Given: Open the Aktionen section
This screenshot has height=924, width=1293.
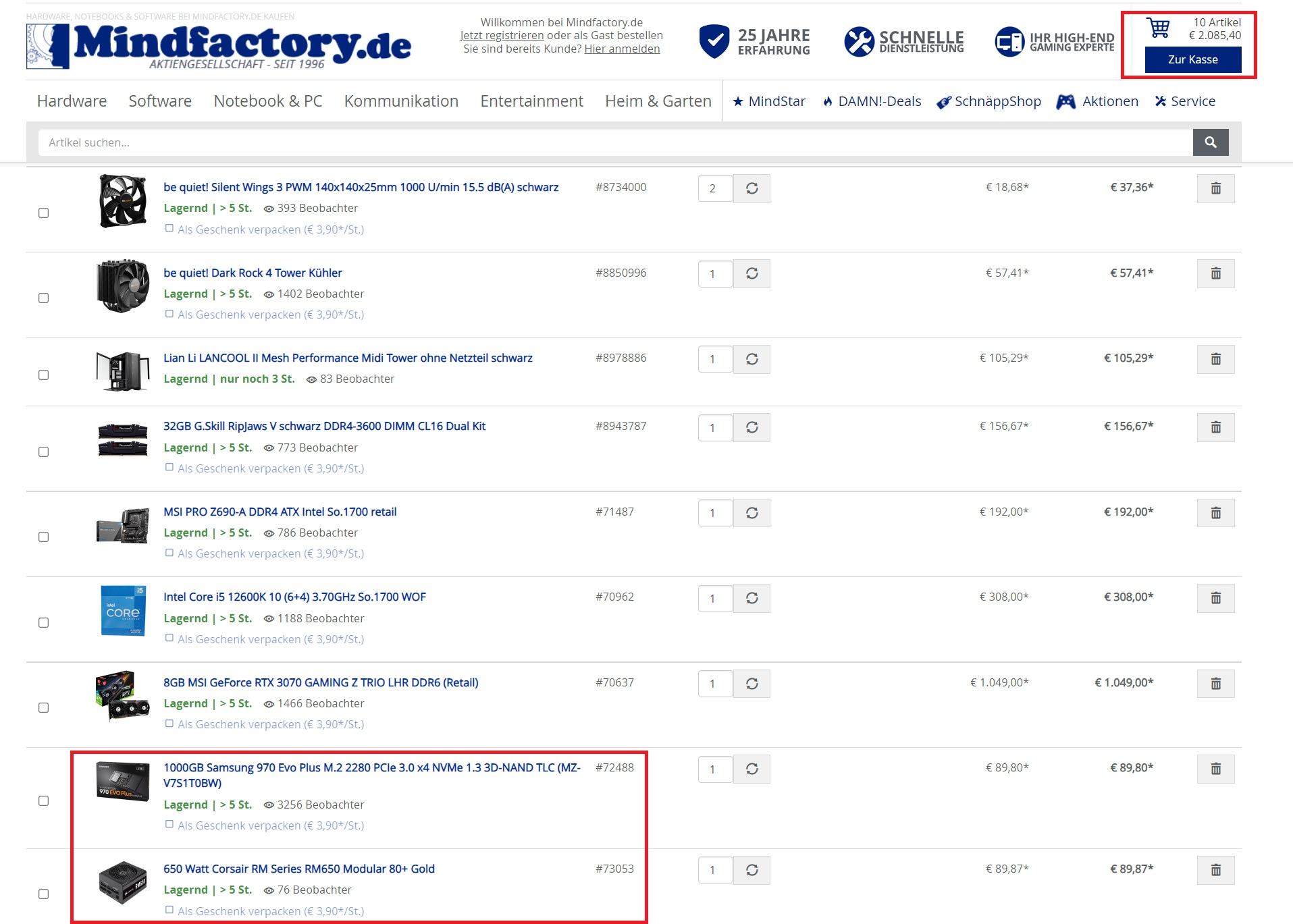Looking at the screenshot, I should pos(1098,101).
